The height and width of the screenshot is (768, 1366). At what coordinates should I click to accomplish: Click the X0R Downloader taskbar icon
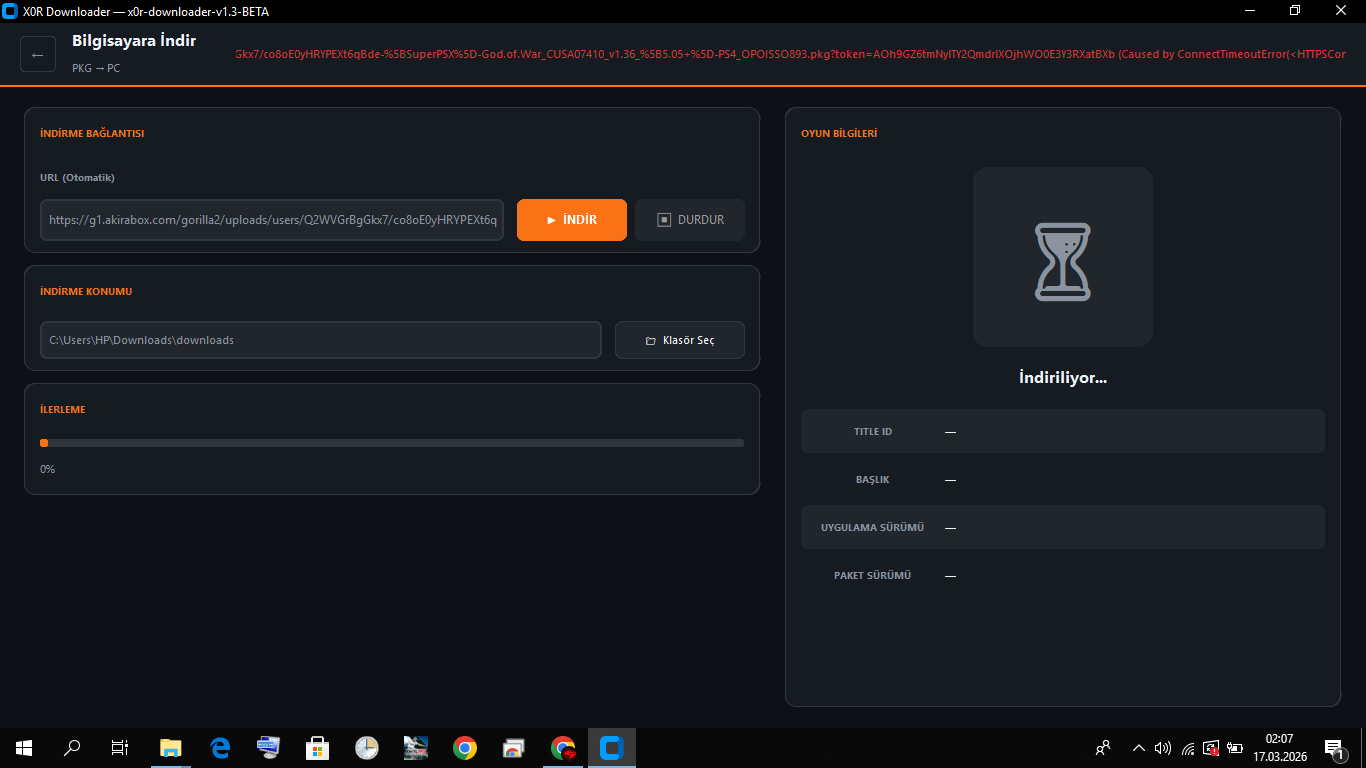pyautogui.click(x=612, y=748)
